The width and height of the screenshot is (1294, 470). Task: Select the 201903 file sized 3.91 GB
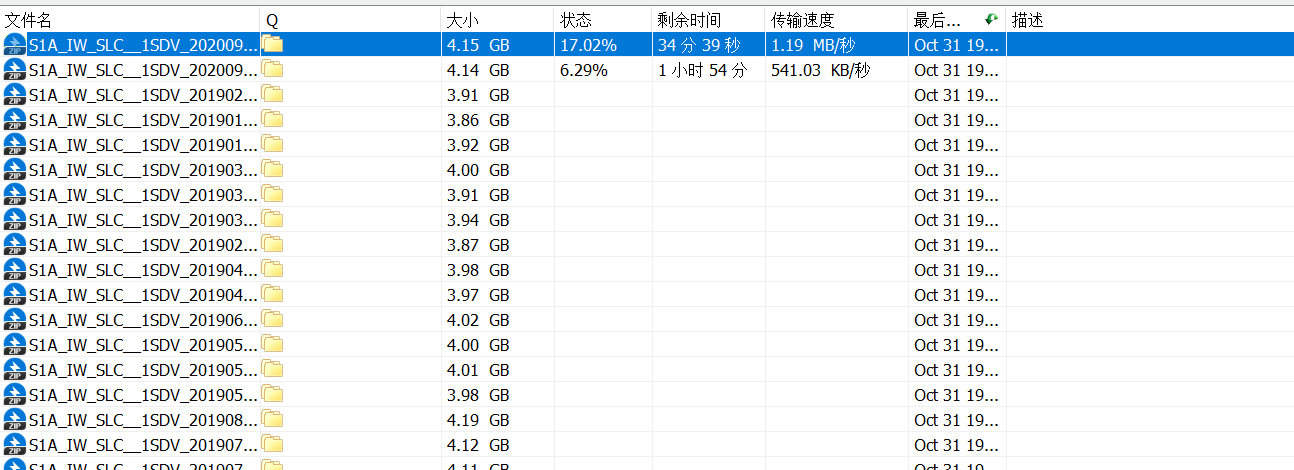[144, 194]
